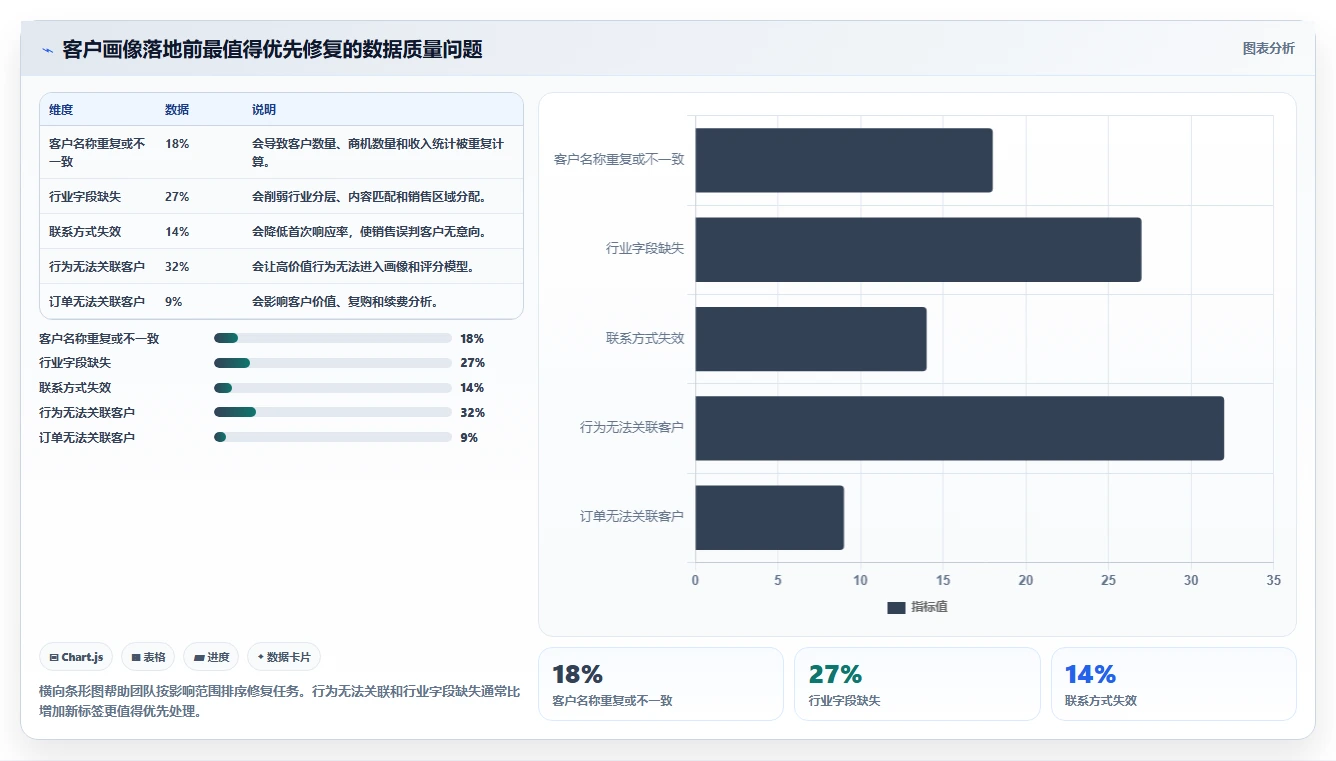Click the 18% data card
This screenshot has width=1336, height=761.
coord(661,684)
